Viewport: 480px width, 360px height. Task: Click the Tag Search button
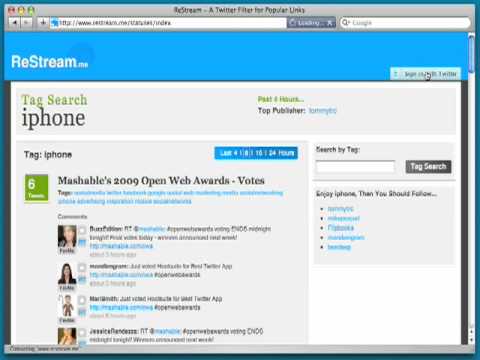click(428, 167)
